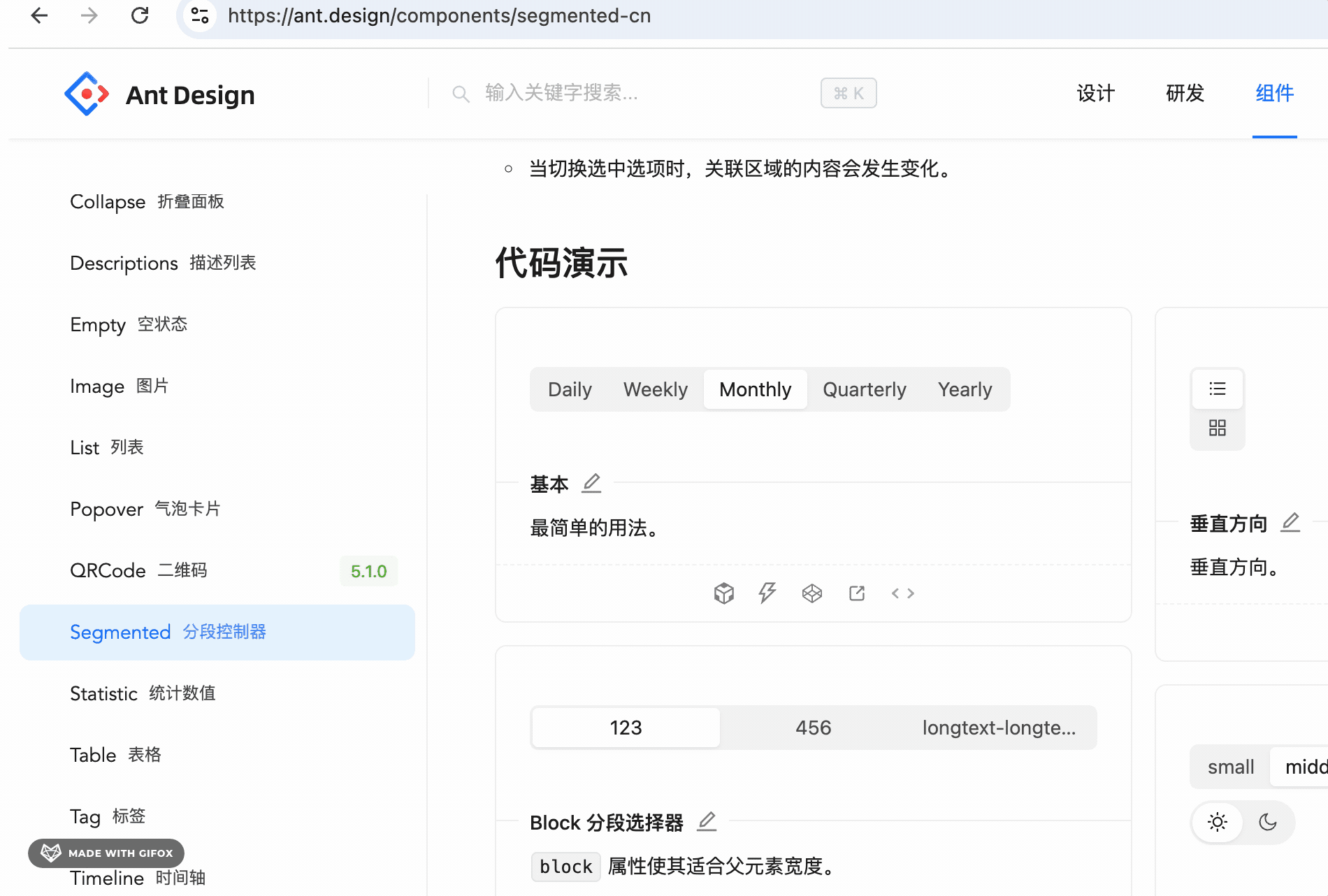Click the block code label

(x=566, y=867)
